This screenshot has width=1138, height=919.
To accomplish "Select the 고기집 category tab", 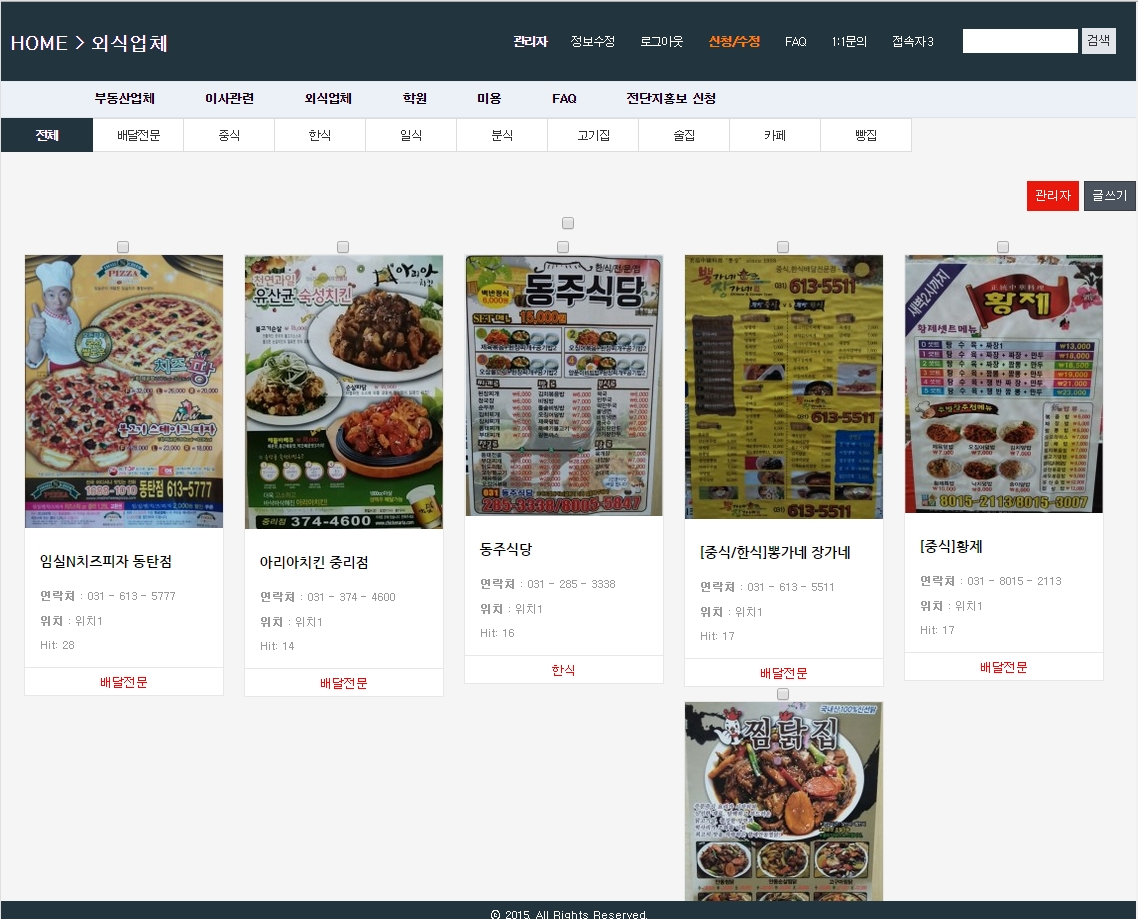I will click(593, 135).
